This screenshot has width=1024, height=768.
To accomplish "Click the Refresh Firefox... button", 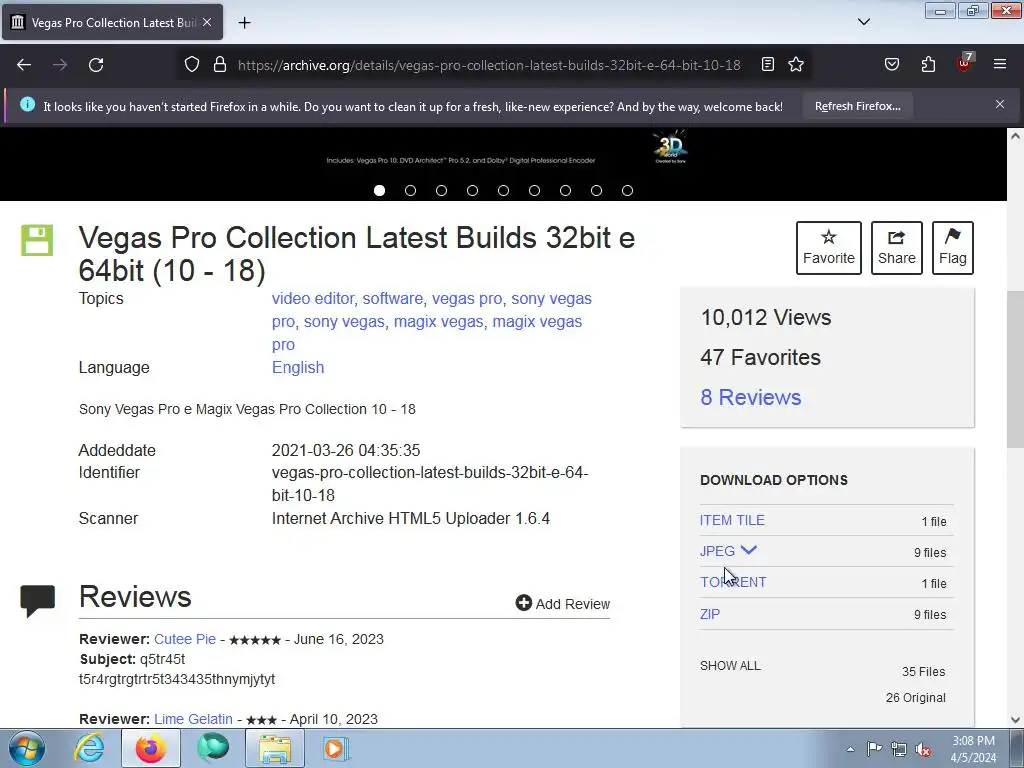I will pos(857,106).
